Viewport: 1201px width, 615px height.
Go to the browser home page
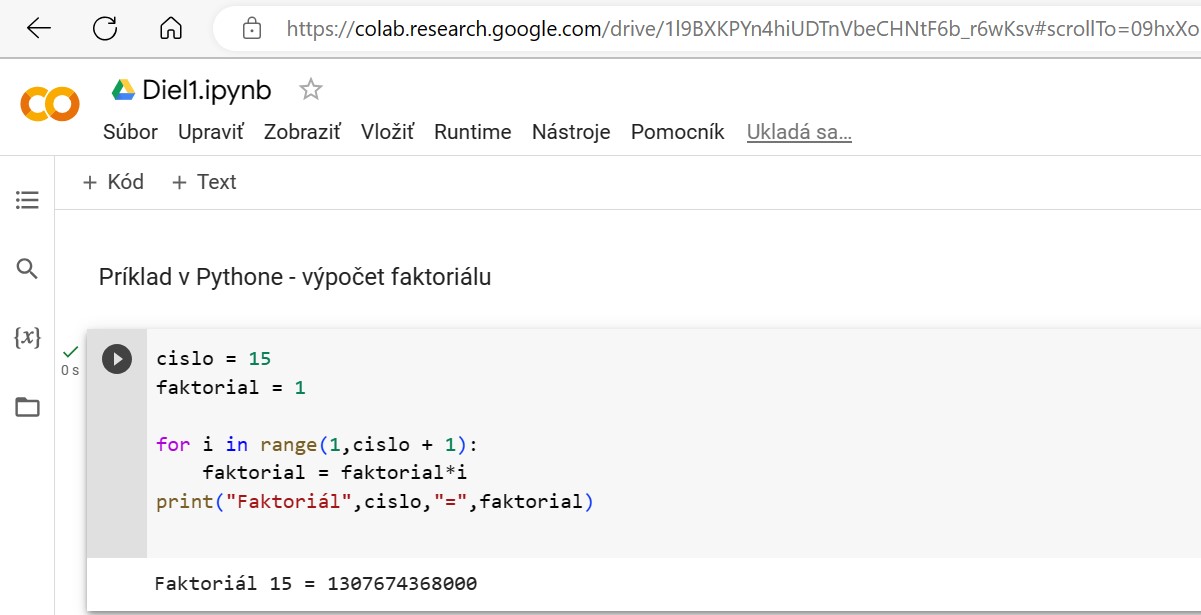click(x=171, y=28)
